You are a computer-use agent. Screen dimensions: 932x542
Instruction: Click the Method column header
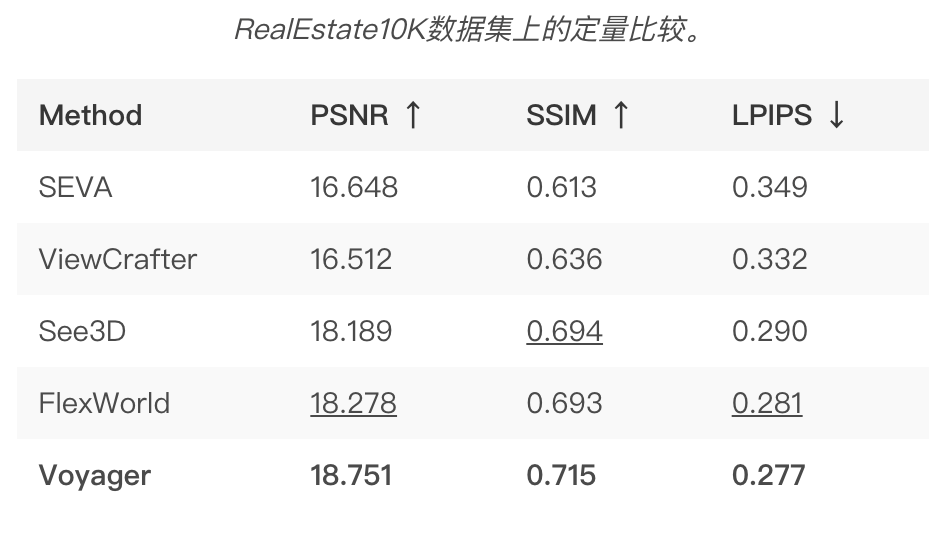(90, 115)
